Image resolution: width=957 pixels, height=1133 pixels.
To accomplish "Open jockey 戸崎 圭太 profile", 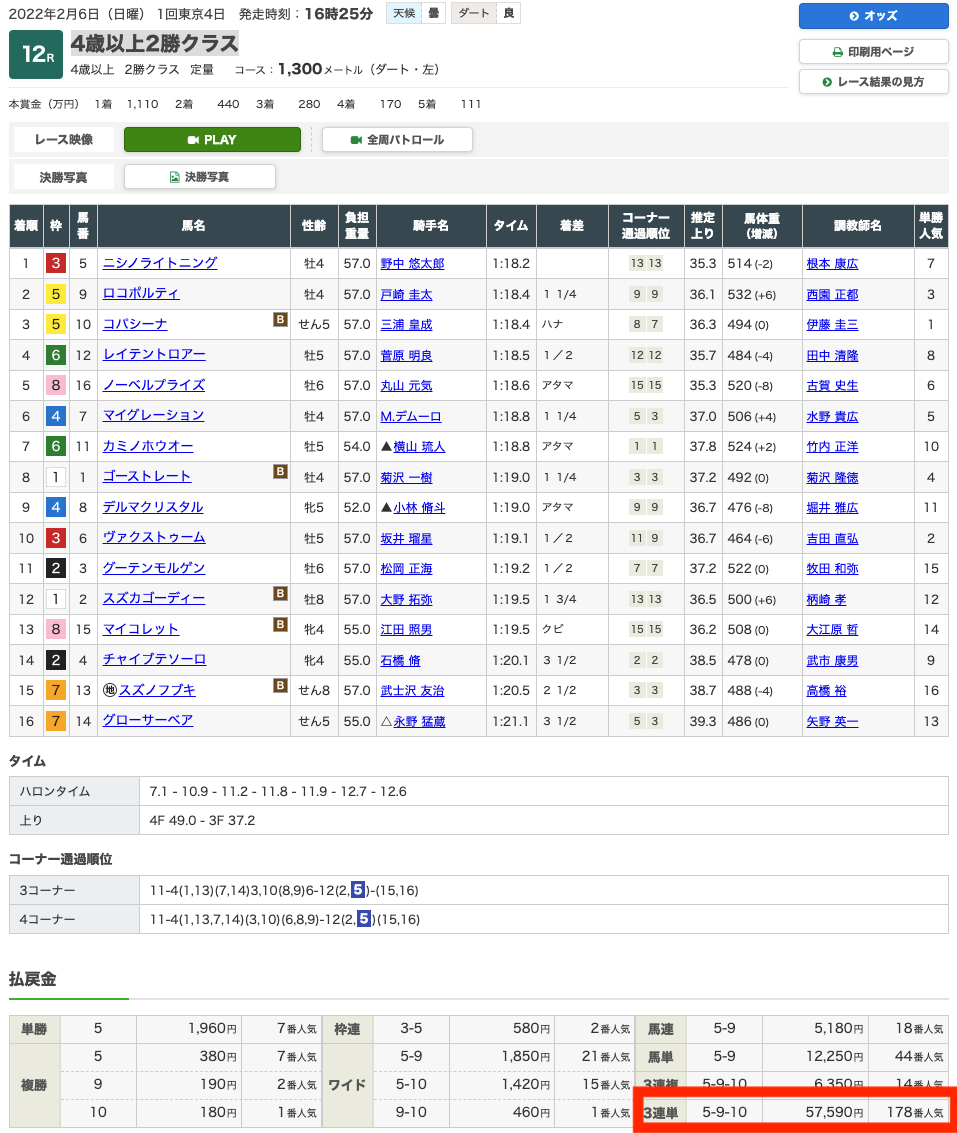I will pyautogui.click(x=406, y=294).
